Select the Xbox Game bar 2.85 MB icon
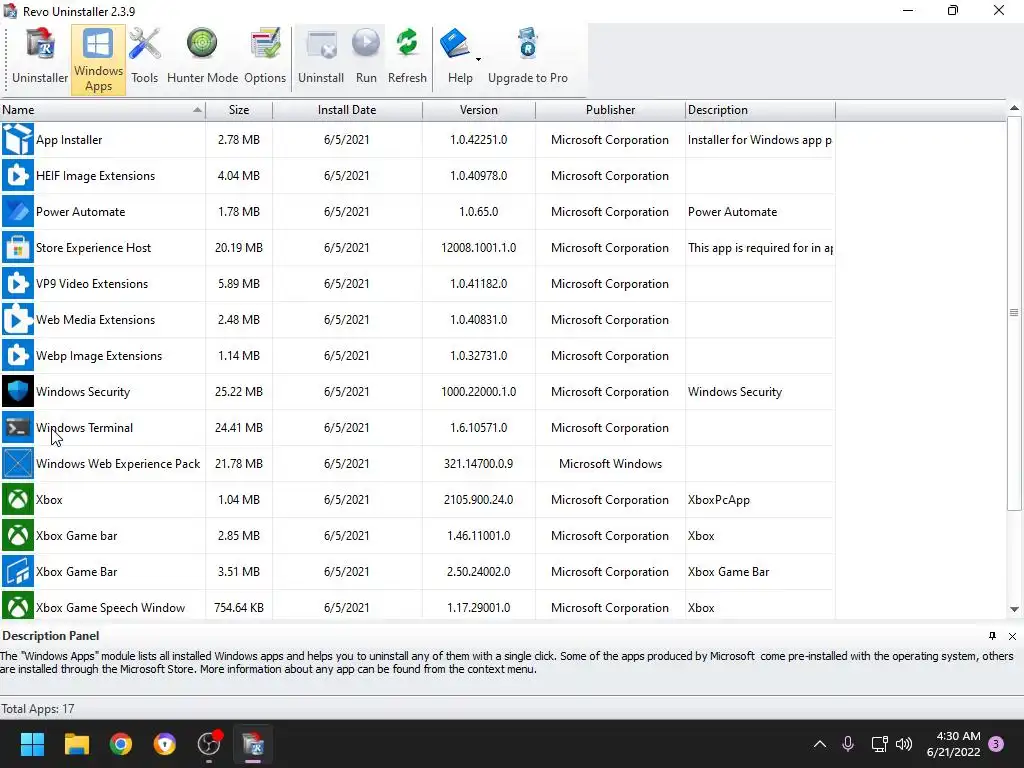The image size is (1024, 768). coord(18,535)
